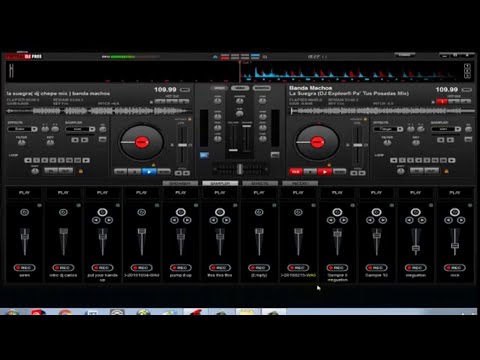Viewport: 480px width, 360px height.
Task: Toggle loop mode on 'put your hands up' sample
Action: click(103, 212)
